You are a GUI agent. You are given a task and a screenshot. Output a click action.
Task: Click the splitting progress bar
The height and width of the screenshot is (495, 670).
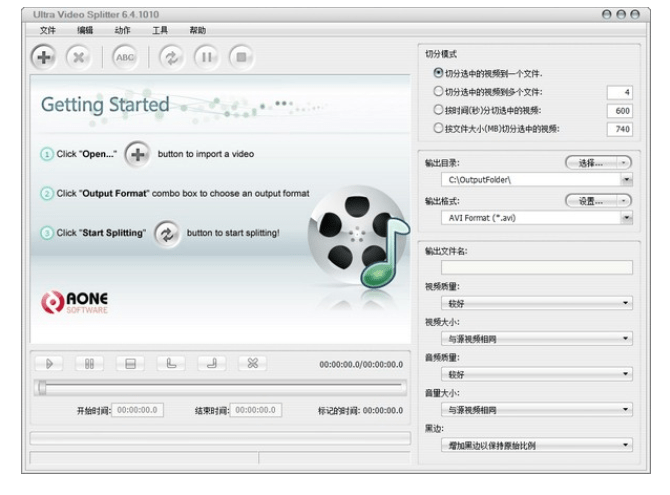tap(220, 438)
